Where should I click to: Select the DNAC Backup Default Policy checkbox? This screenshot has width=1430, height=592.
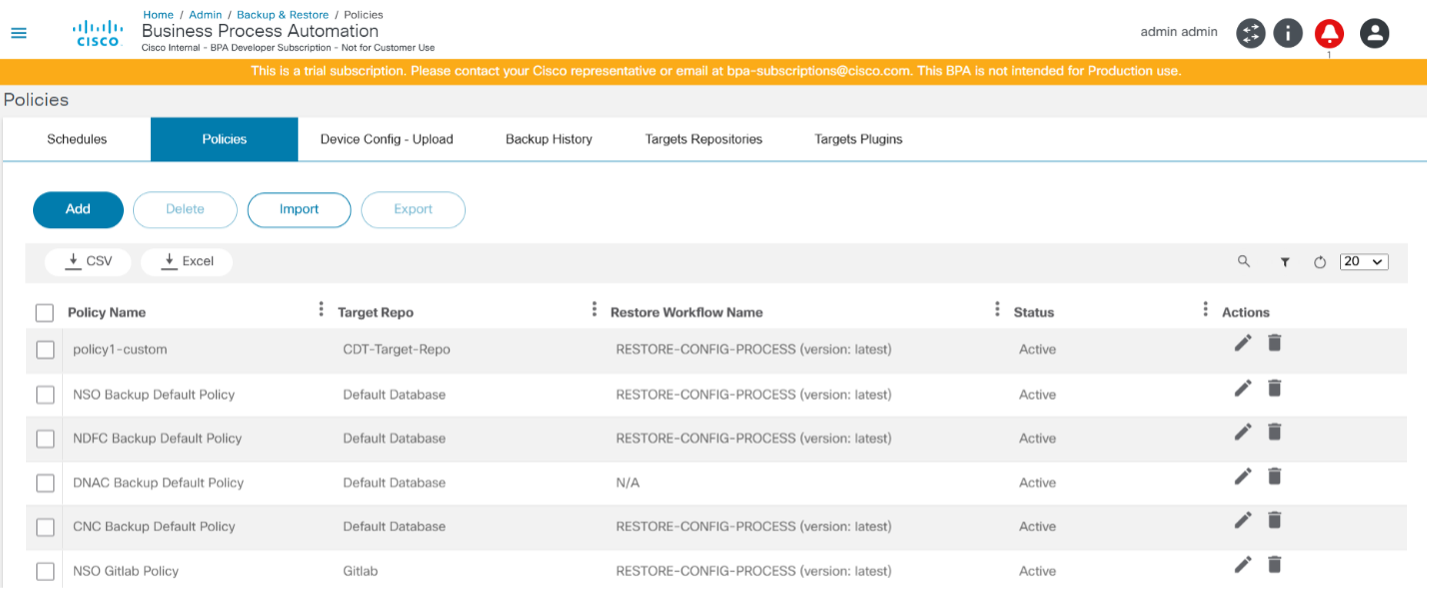click(45, 483)
